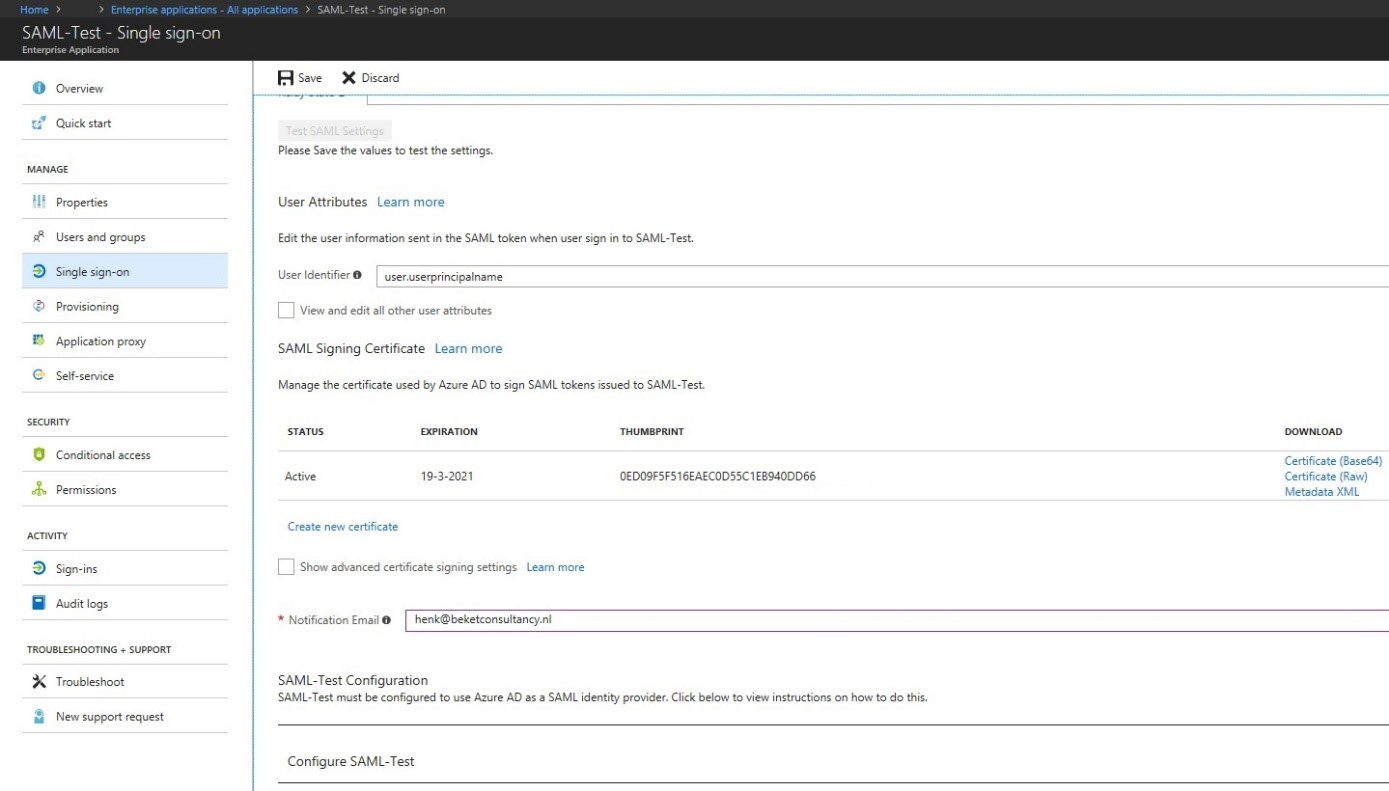Click Create new certificate
The image size is (1389, 791).
pos(343,526)
